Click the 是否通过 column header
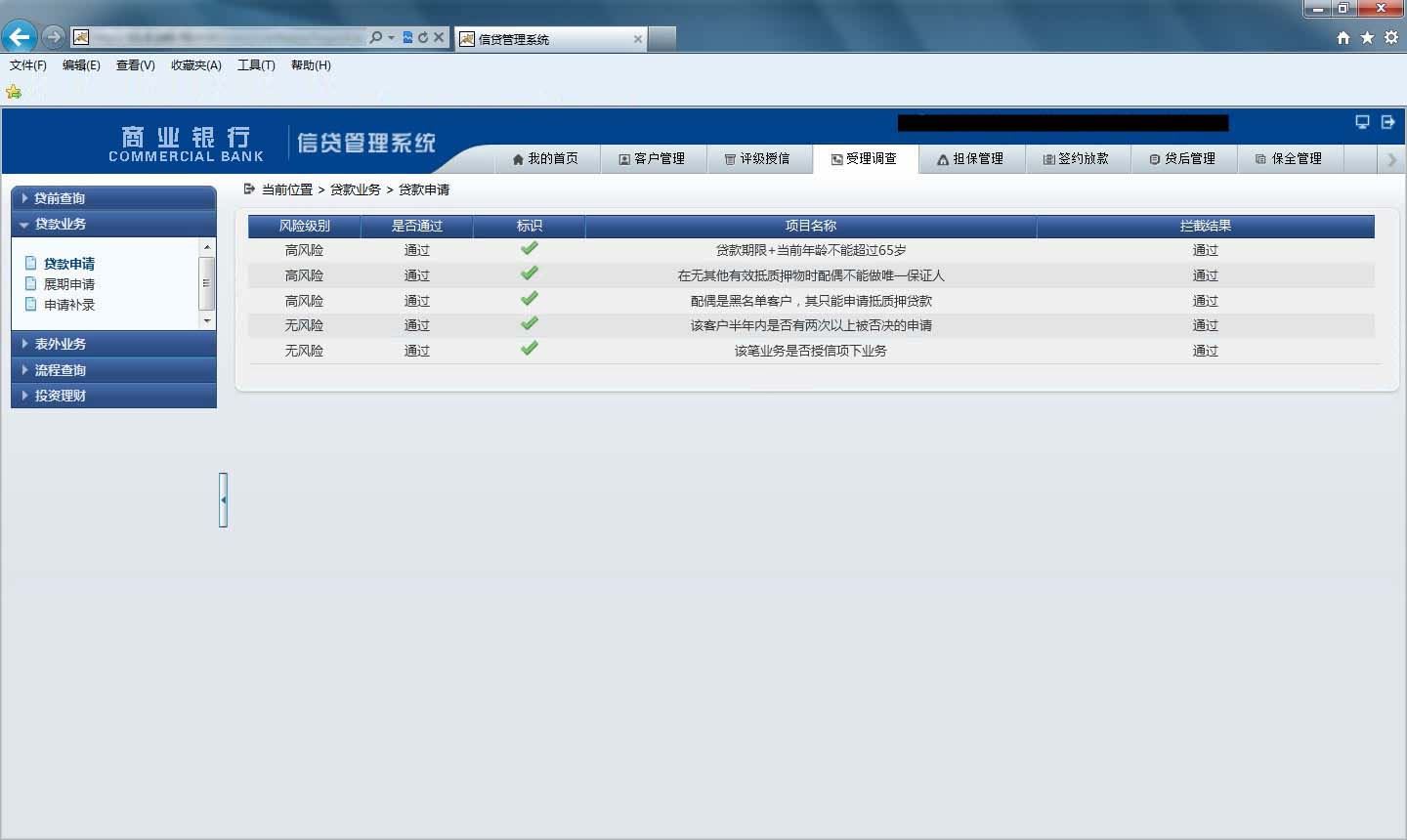Image resolution: width=1407 pixels, height=840 pixels. [x=417, y=226]
